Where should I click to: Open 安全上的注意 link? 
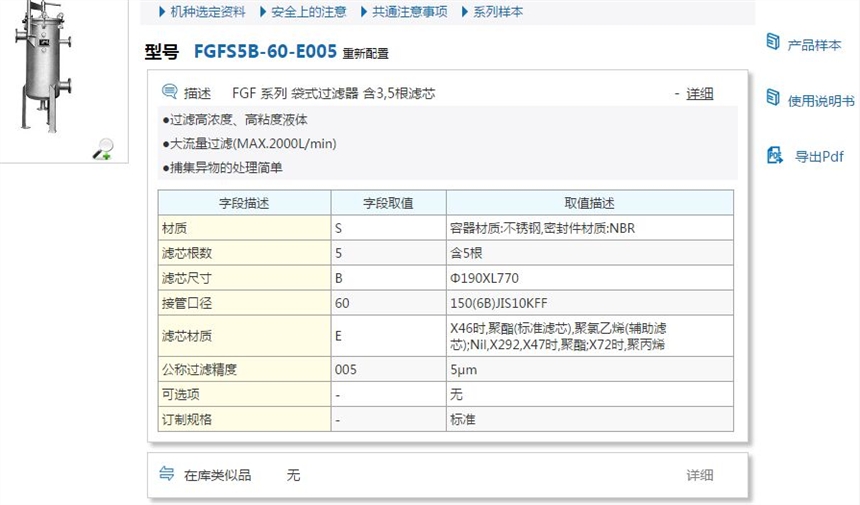click(x=309, y=12)
